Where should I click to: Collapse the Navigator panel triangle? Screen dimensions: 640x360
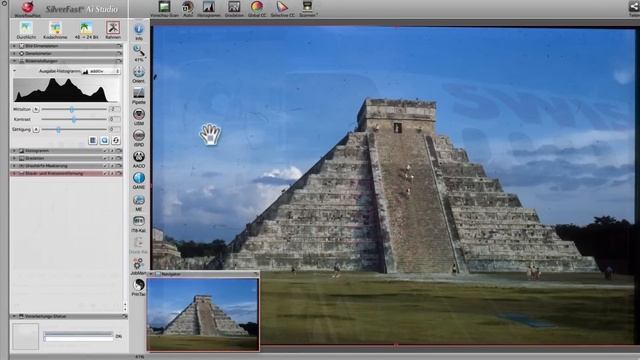[151, 274]
